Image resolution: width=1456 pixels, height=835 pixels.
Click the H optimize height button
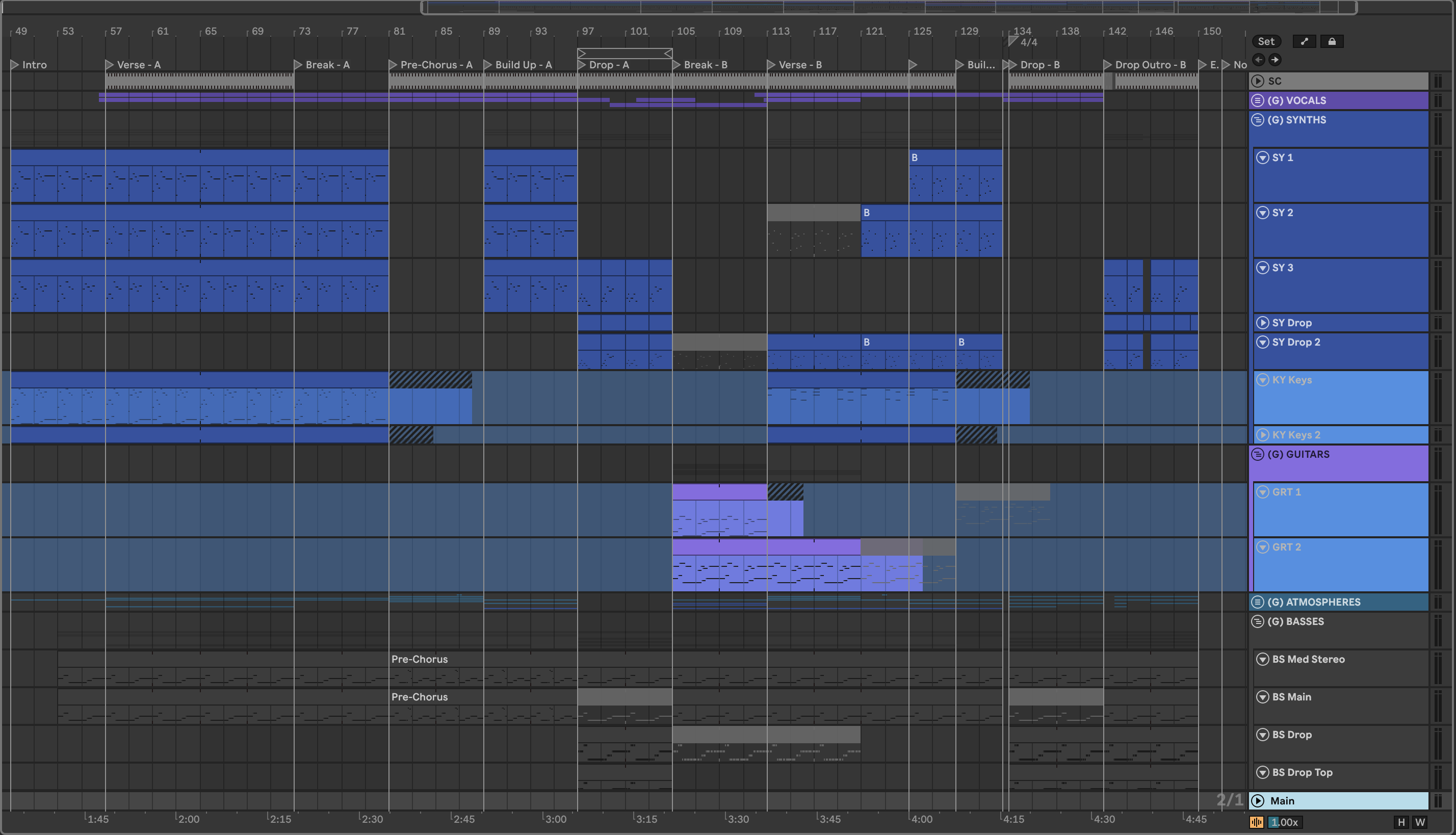pyautogui.click(x=1401, y=822)
